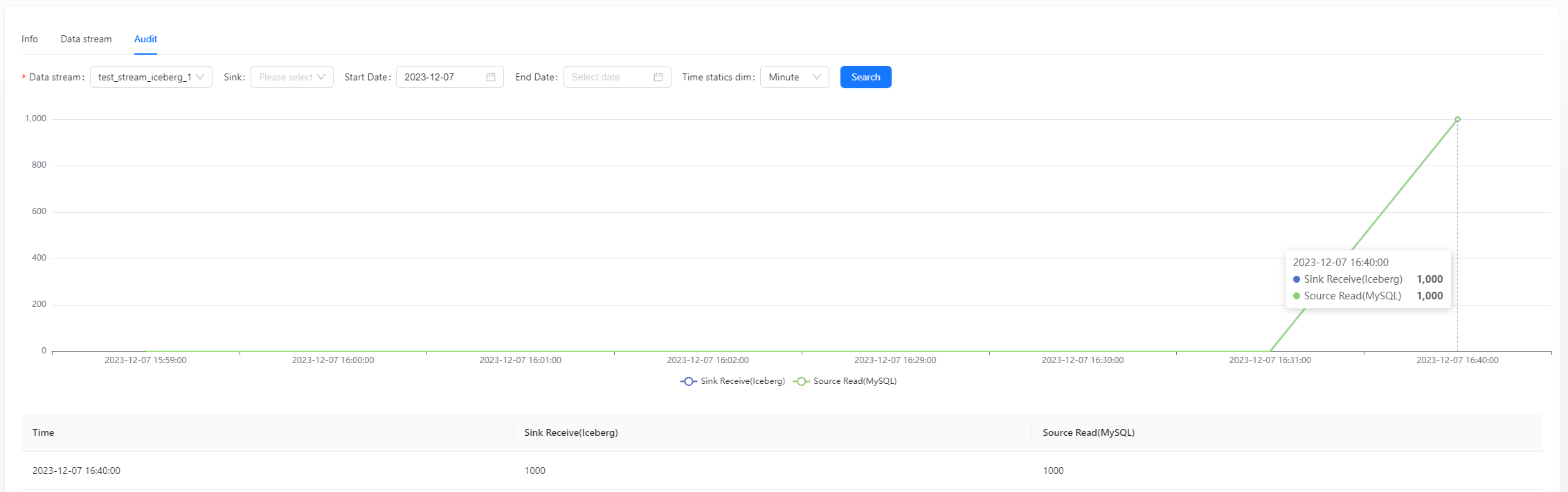1568x492 pixels.
Task: Switch to the Info tab
Action: pyautogui.click(x=30, y=39)
